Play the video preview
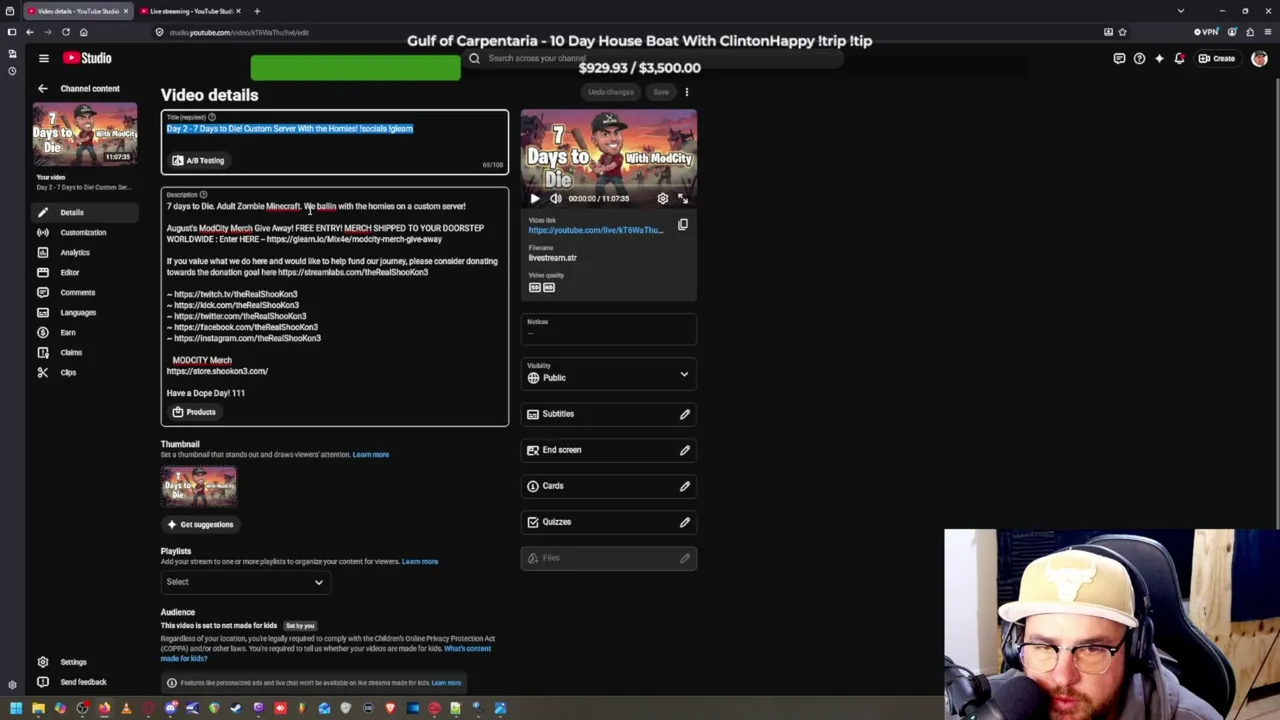1280x720 pixels. (534, 199)
